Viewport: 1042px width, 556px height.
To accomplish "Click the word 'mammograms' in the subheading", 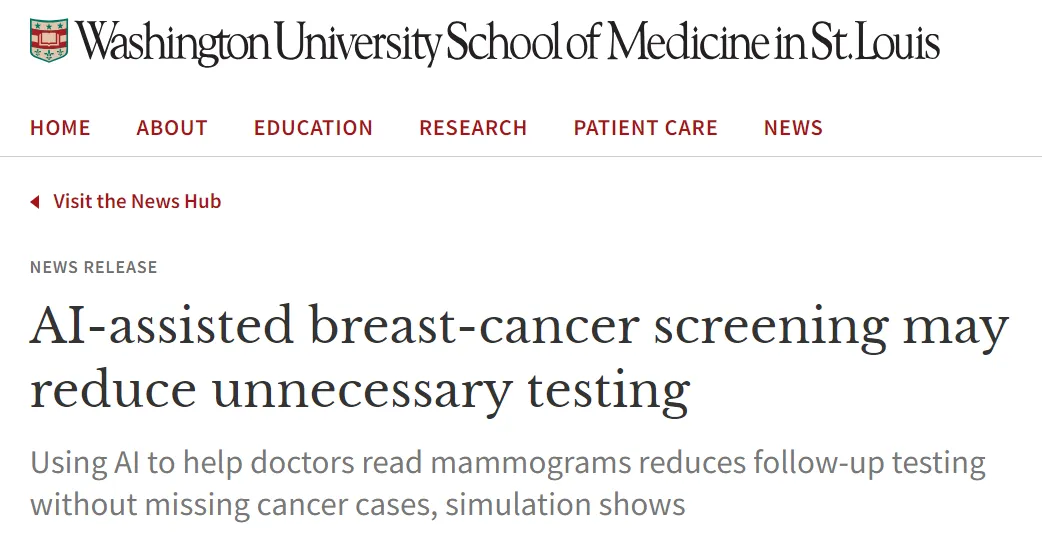I will (x=530, y=464).
